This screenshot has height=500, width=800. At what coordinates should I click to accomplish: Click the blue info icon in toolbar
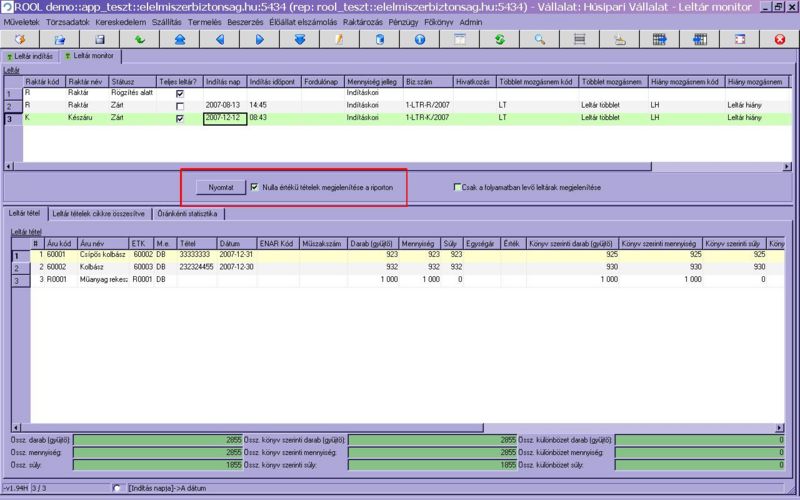(420, 39)
